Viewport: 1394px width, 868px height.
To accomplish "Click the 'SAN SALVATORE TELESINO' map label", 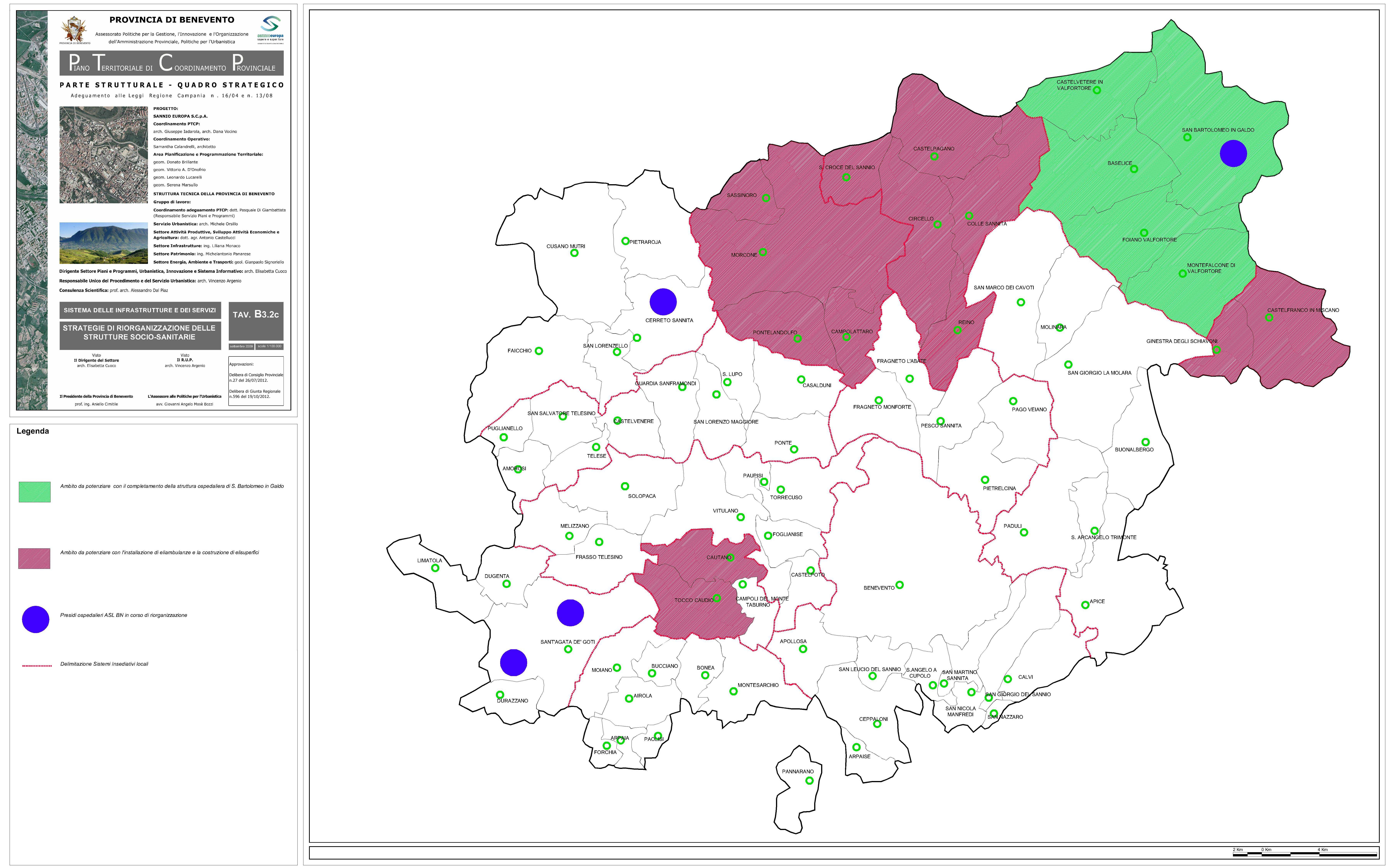I will click(x=561, y=413).
